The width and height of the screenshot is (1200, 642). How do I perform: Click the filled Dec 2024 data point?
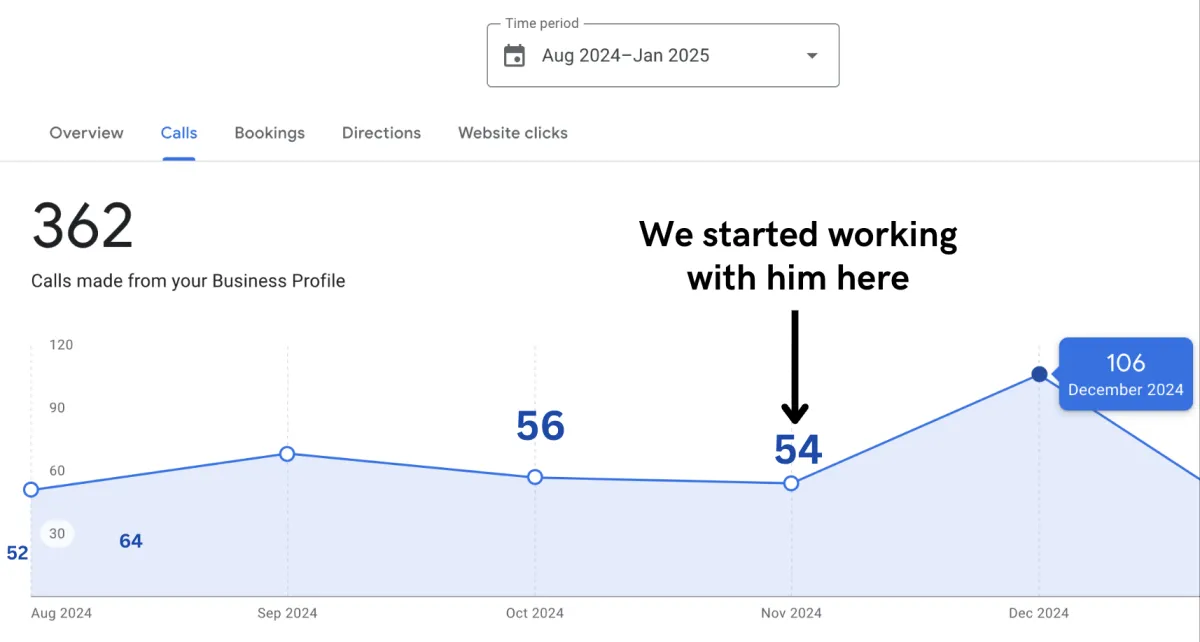click(1039, 374)
